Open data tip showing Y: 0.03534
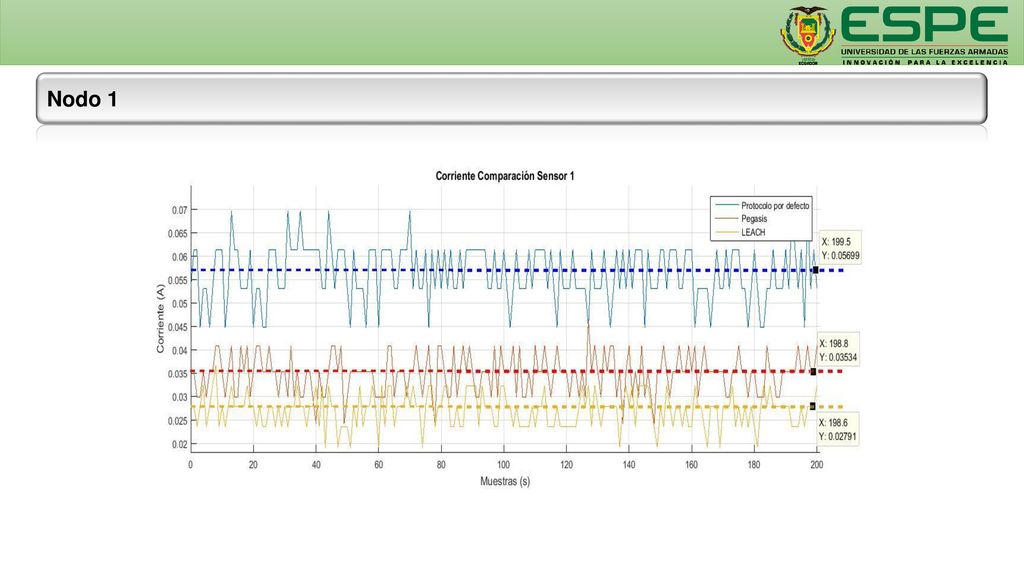 839,350
